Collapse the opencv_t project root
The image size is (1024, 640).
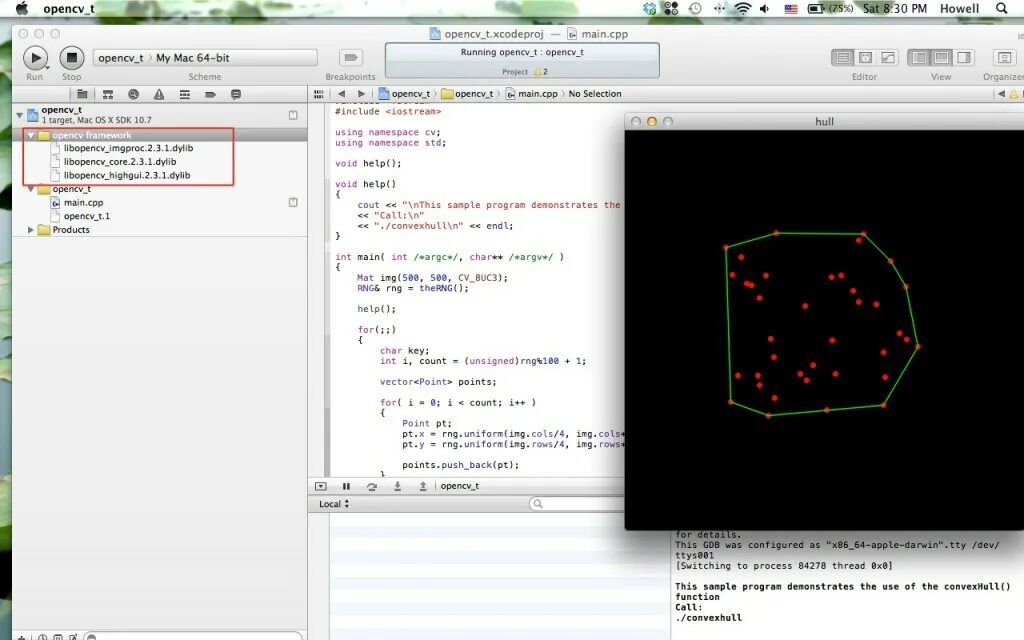[20, 115]
